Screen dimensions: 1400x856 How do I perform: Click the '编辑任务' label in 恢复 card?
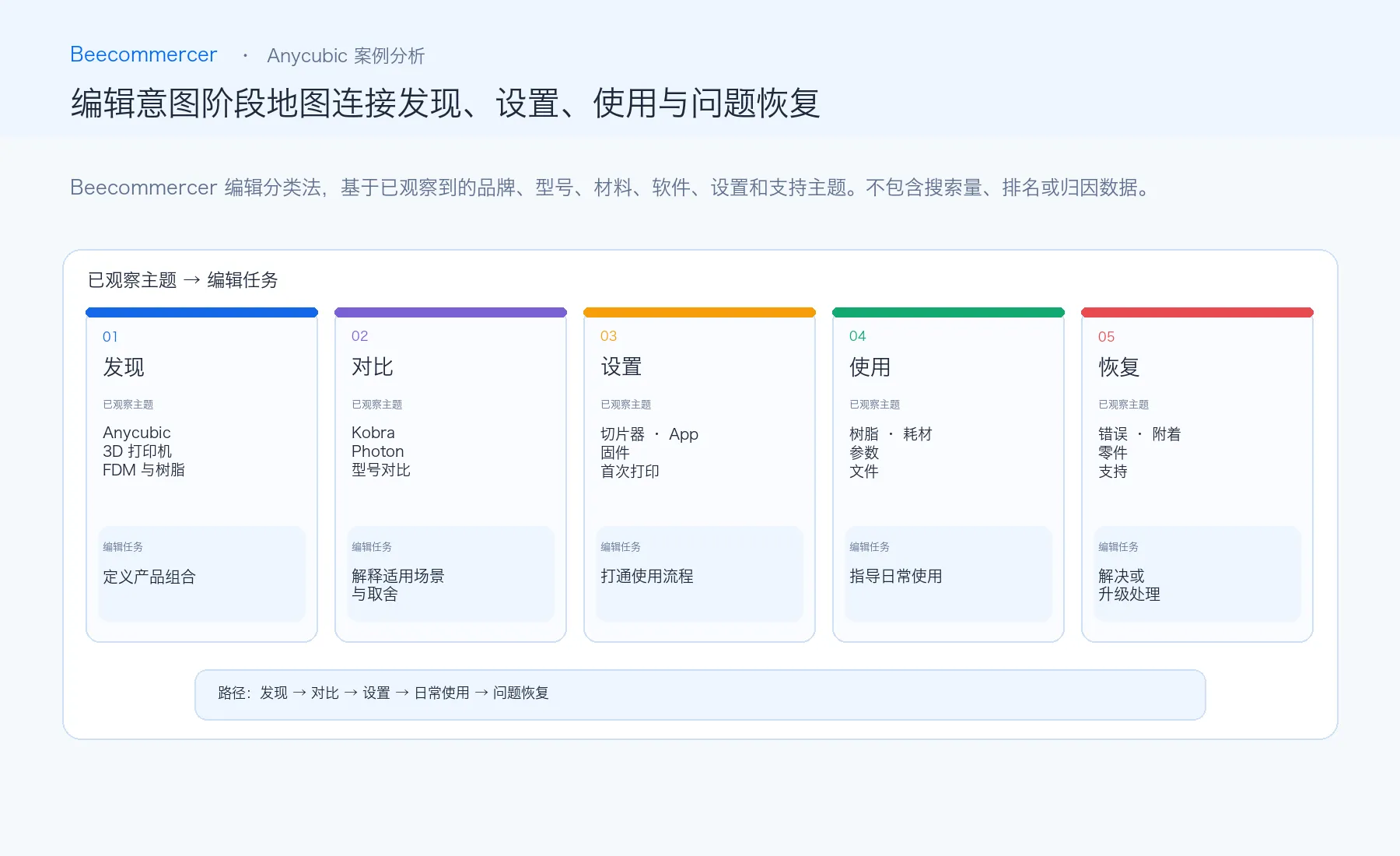[x=1118, y=547]
